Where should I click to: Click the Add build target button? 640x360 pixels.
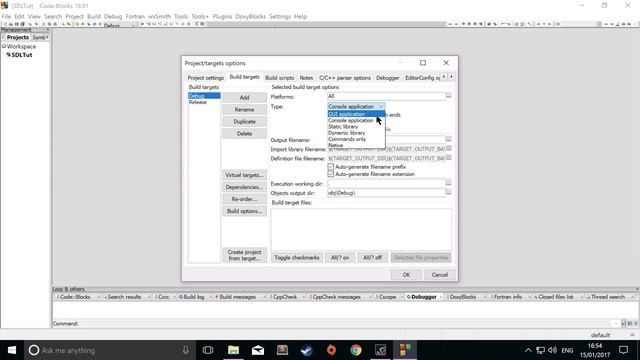pos(244,97)
